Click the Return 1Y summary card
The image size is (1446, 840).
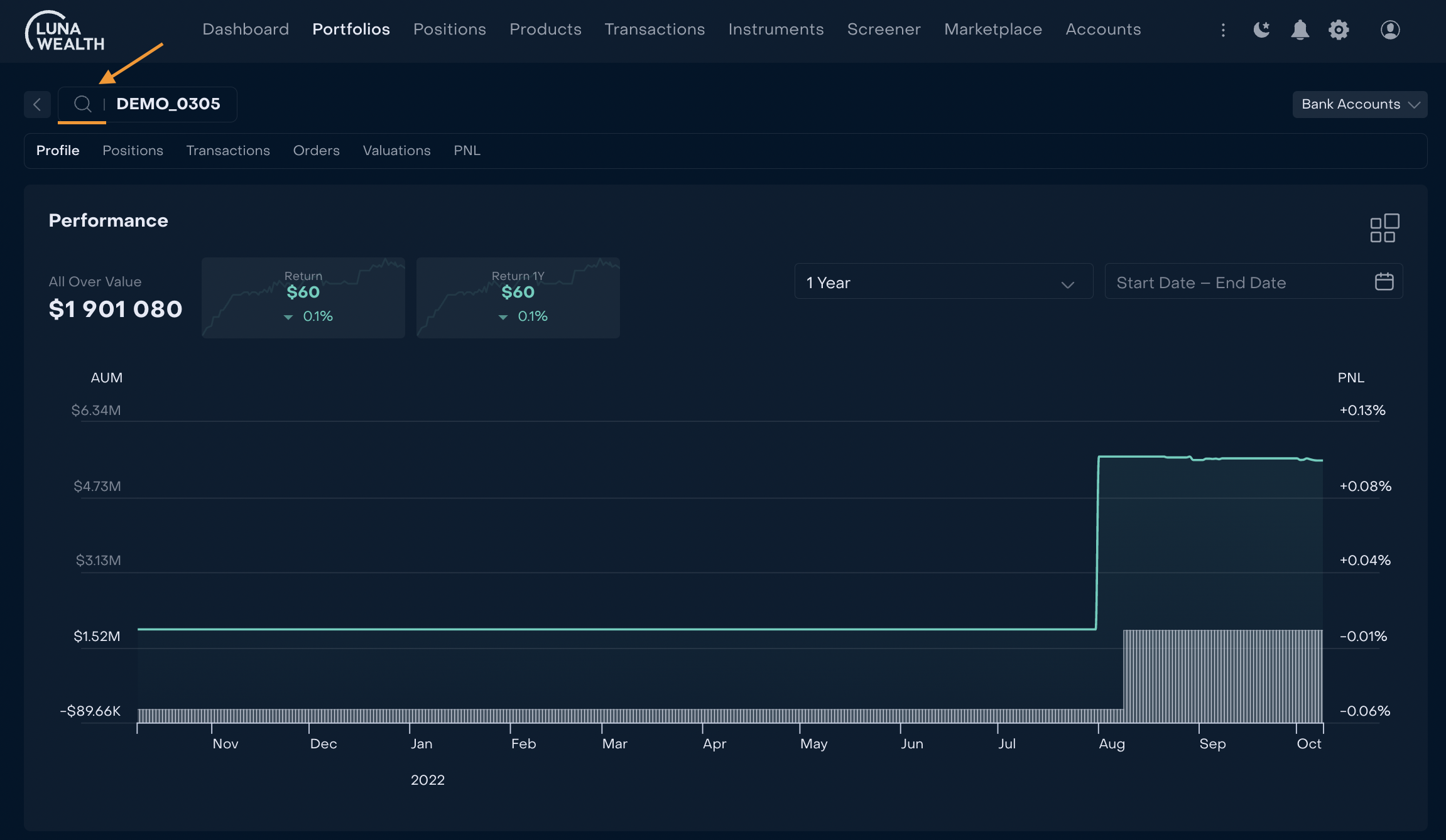pos(518,298)
